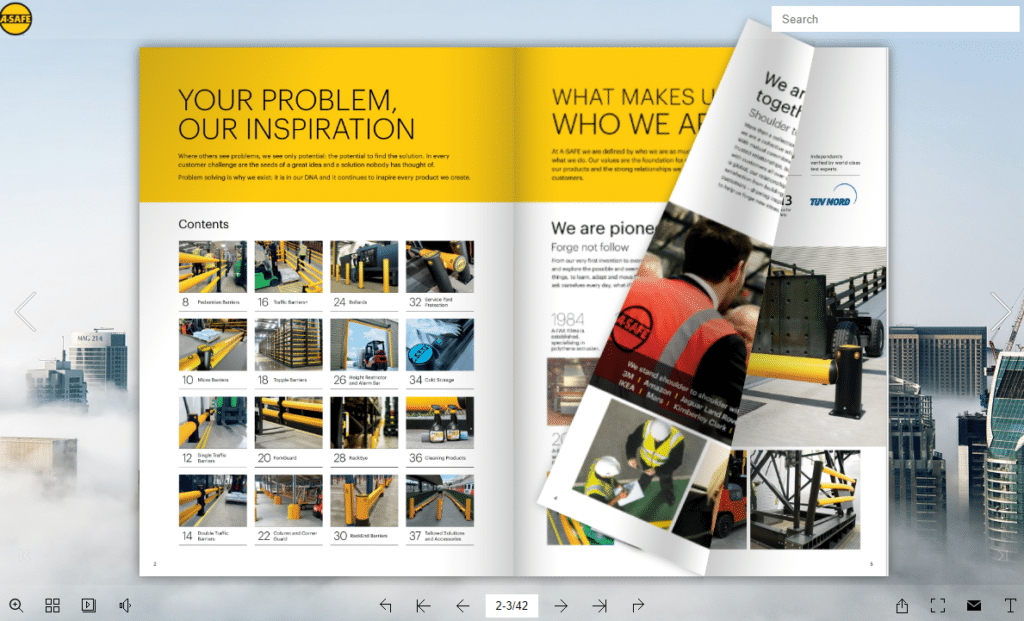The height and width of the screenshot is (621, 1024).
Task: Skip to the last page of the book
Action: [x=601, y=605]
